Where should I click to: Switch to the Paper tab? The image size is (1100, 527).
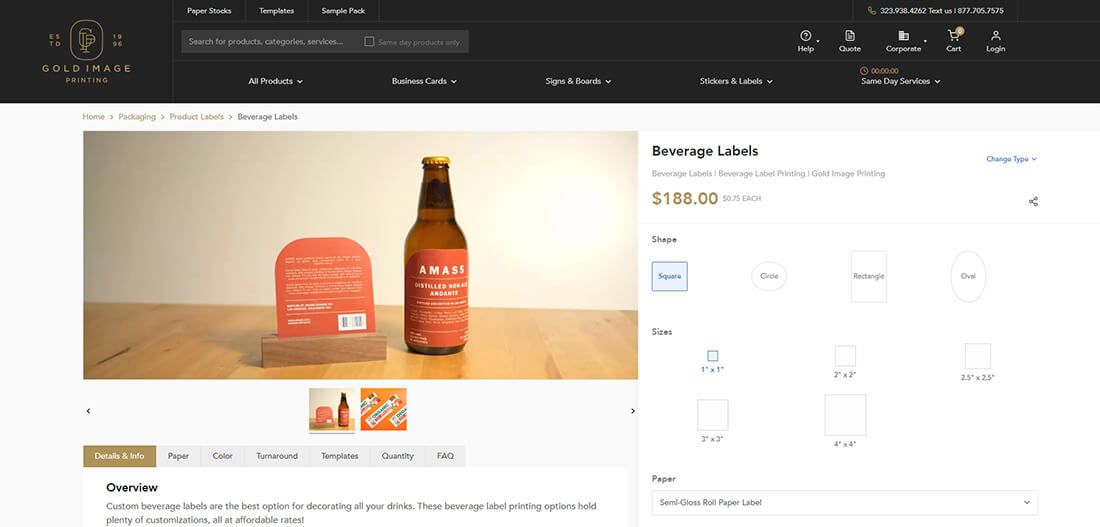click(x=178, y=456)
